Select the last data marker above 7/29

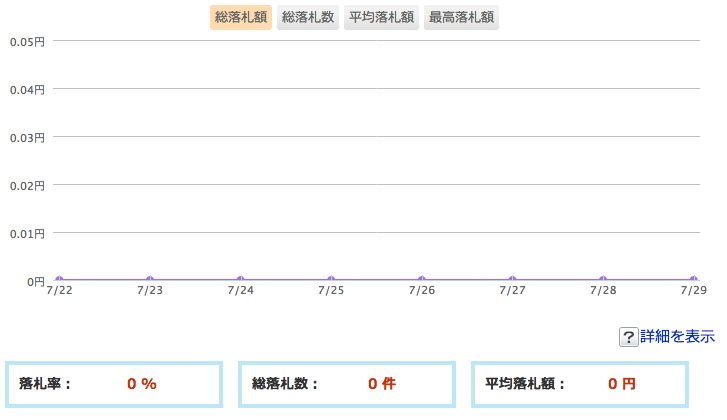point(693,280)
